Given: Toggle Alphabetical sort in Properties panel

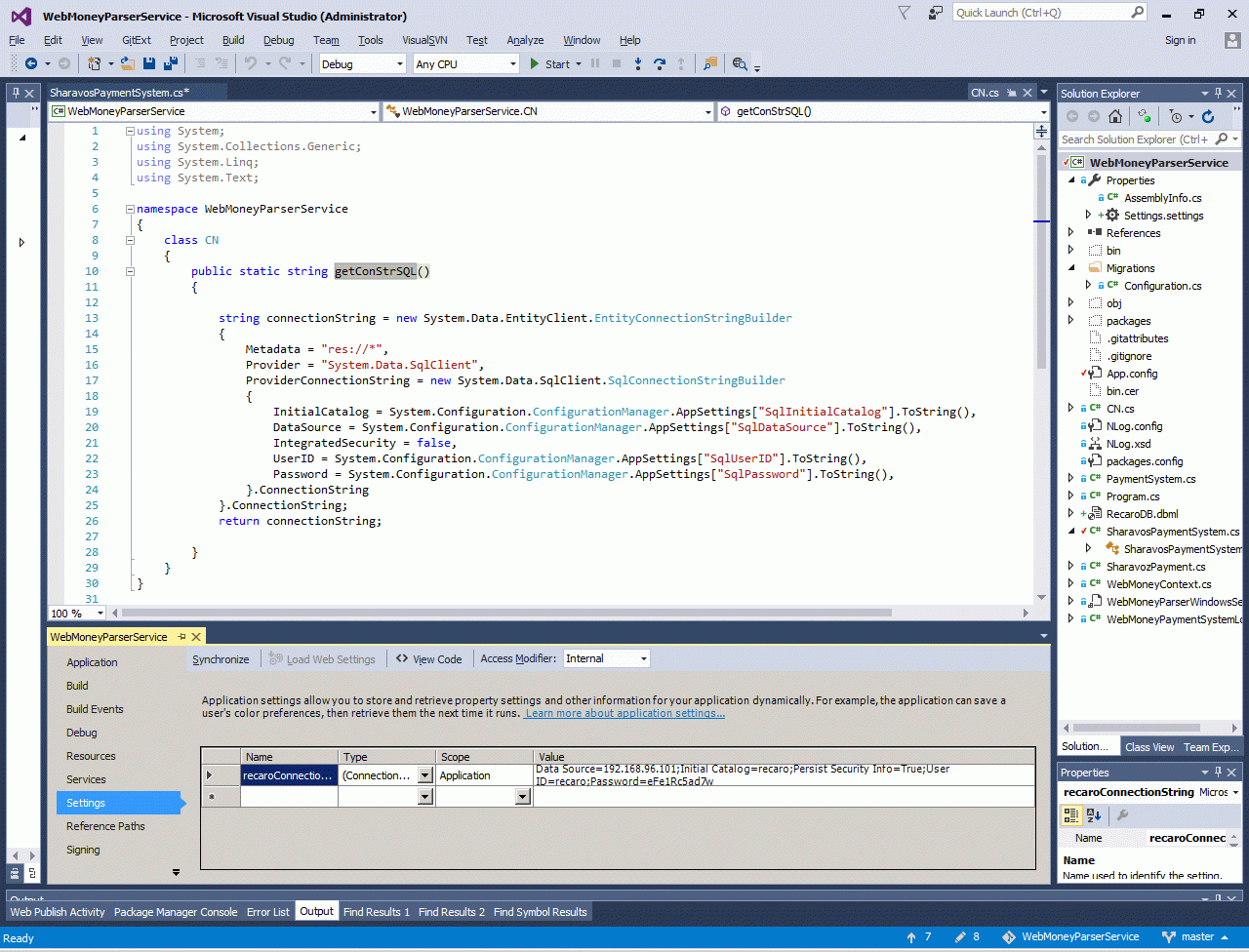Looking at the screenshot, I should [1094, 815].
